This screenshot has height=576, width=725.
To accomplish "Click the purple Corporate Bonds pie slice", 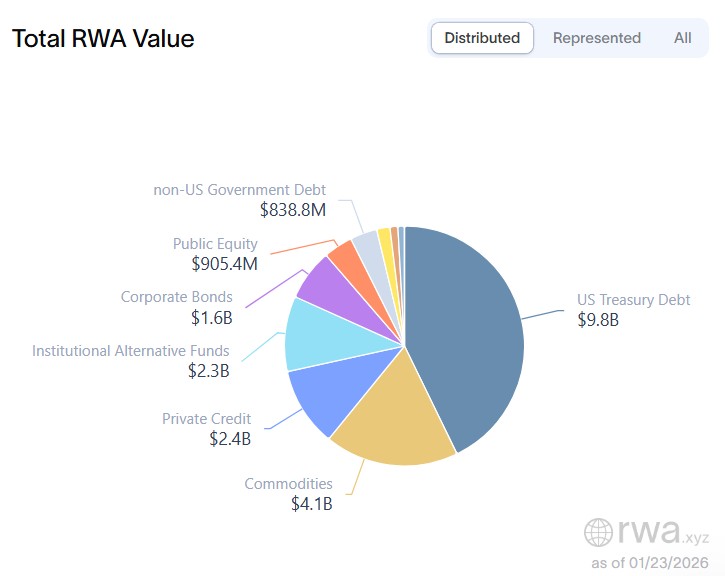I will coord(323,280).
